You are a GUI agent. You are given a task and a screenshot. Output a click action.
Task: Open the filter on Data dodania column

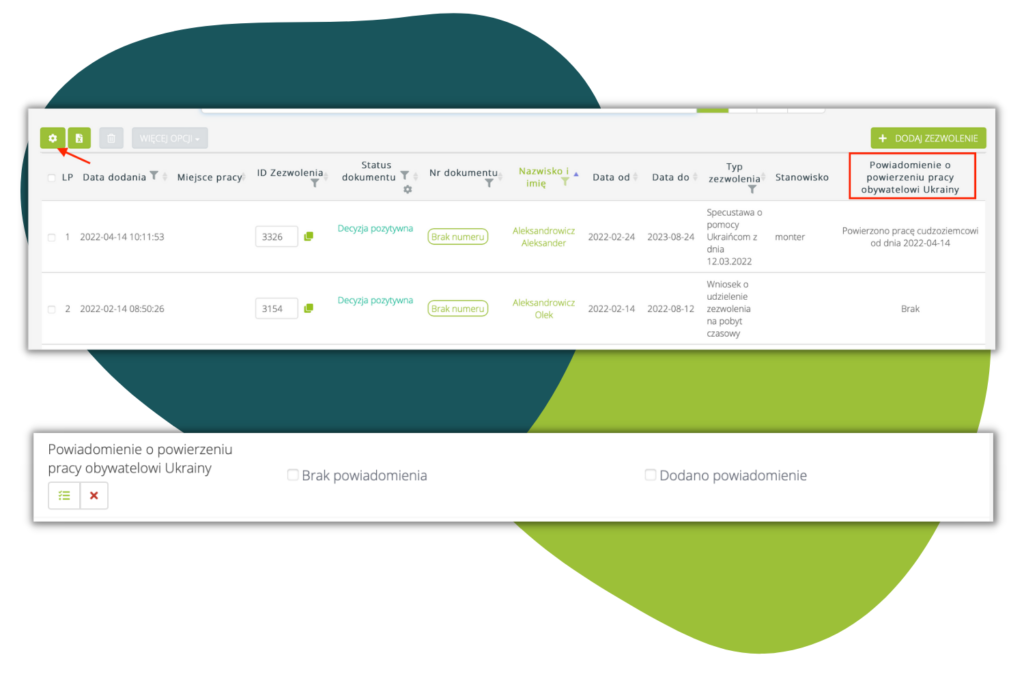(154, 176)
